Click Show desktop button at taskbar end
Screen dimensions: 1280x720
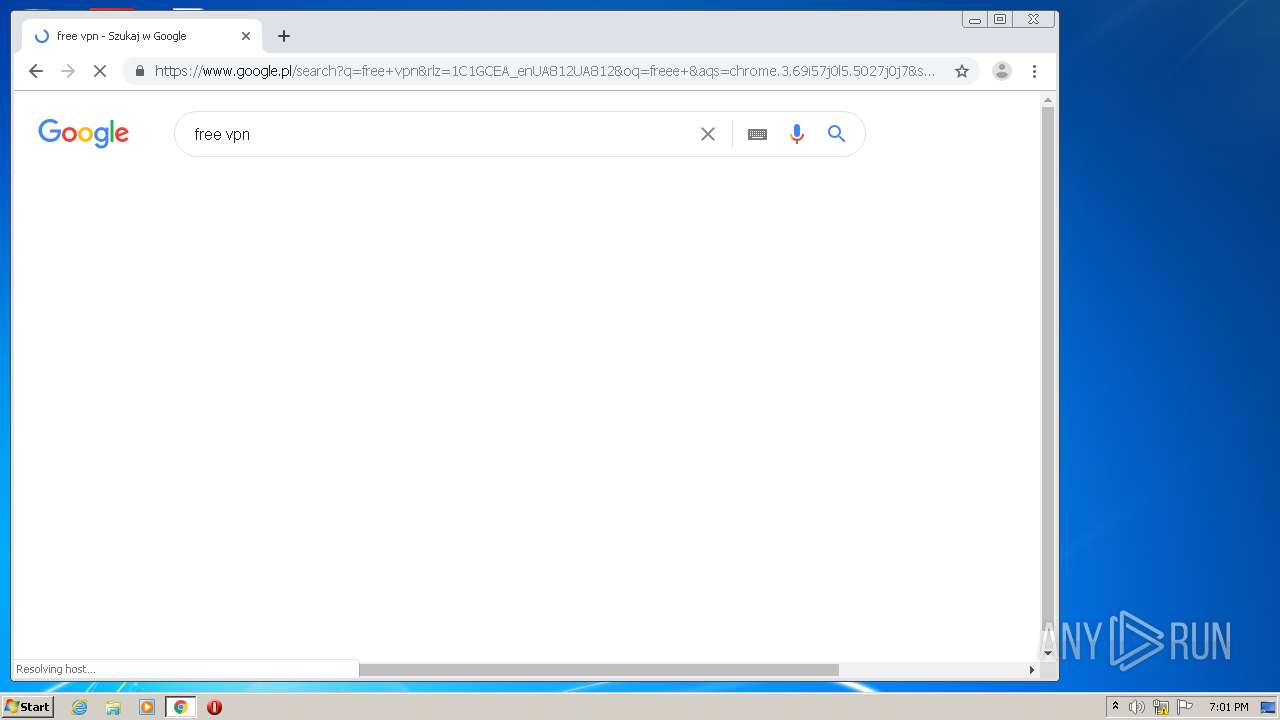coord(1268,707)
